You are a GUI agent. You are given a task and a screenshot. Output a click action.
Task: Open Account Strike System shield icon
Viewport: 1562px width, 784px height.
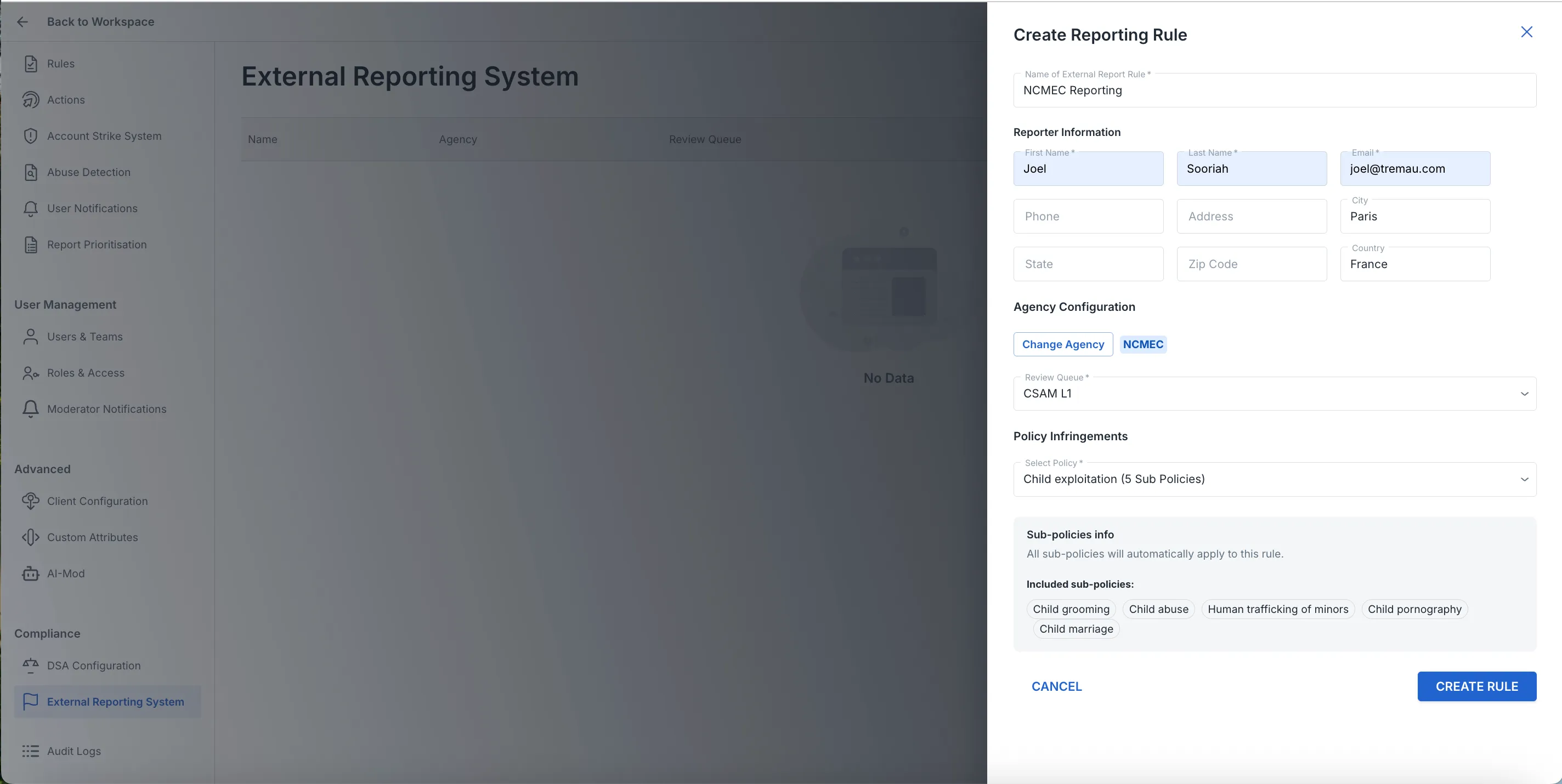(x=30, y=136)
